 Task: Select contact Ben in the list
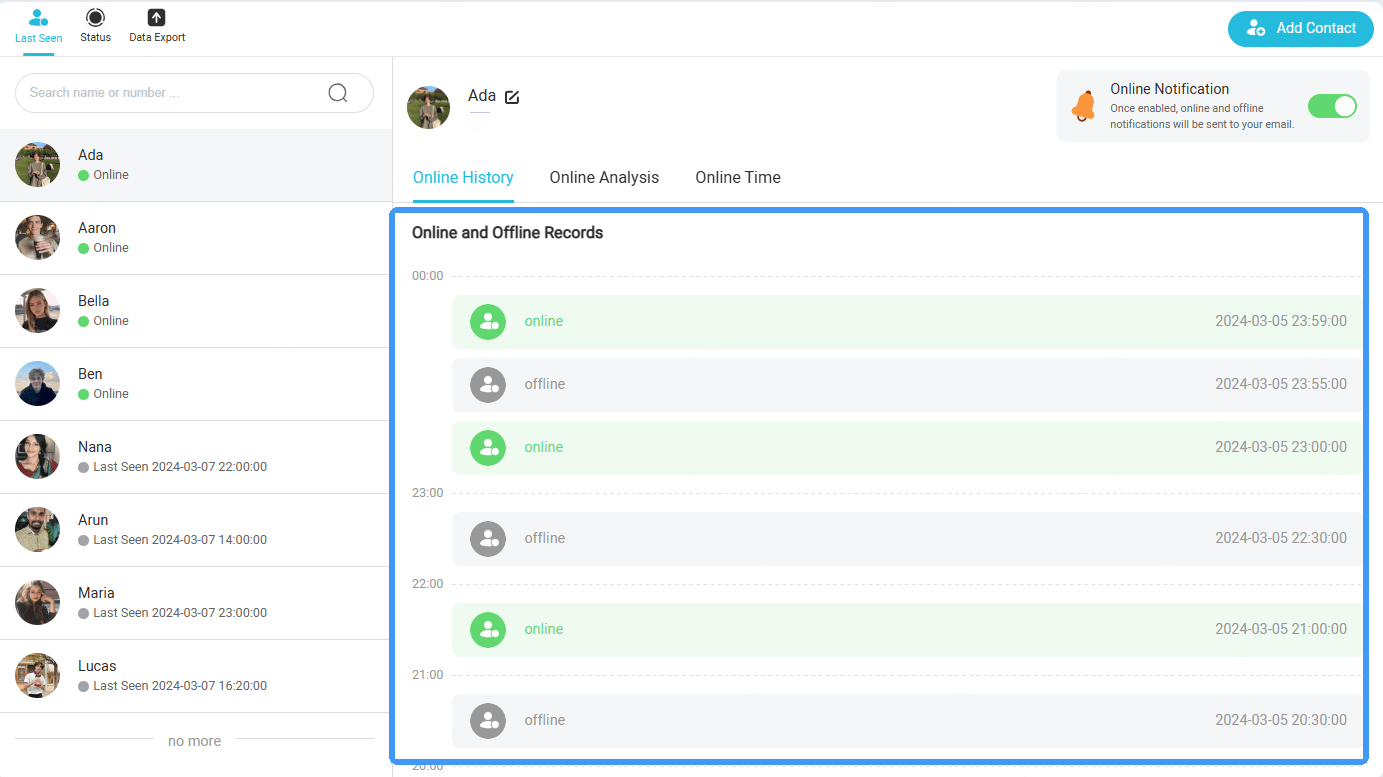[x=196, y=384]
